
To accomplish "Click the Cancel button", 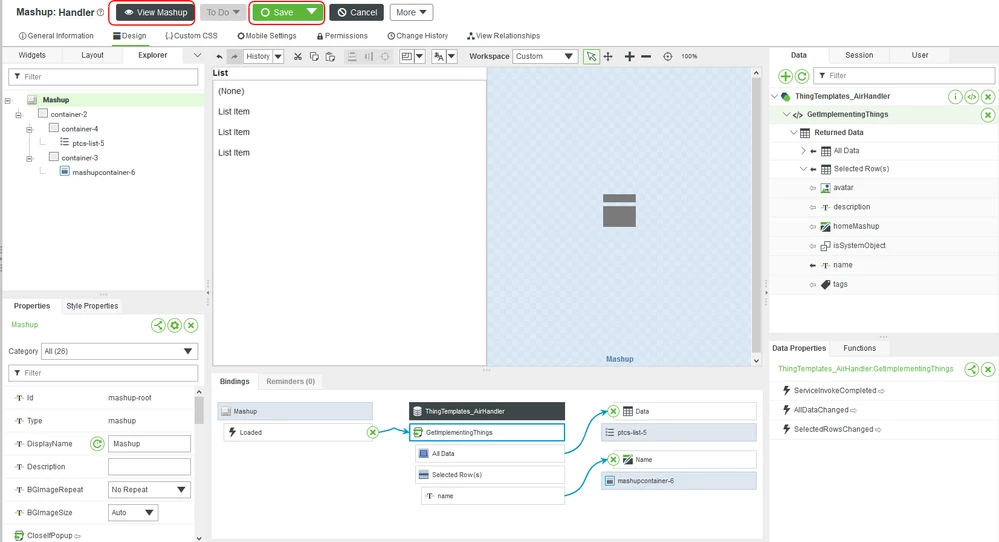I will click(357, 12).
